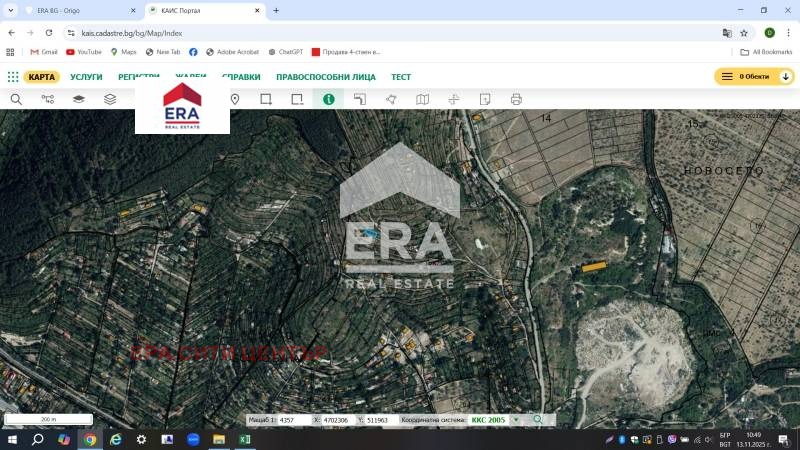Activate the green info identify tool
Image resolution: width=800 pixels, height=450 pixels.
[327, 99]
